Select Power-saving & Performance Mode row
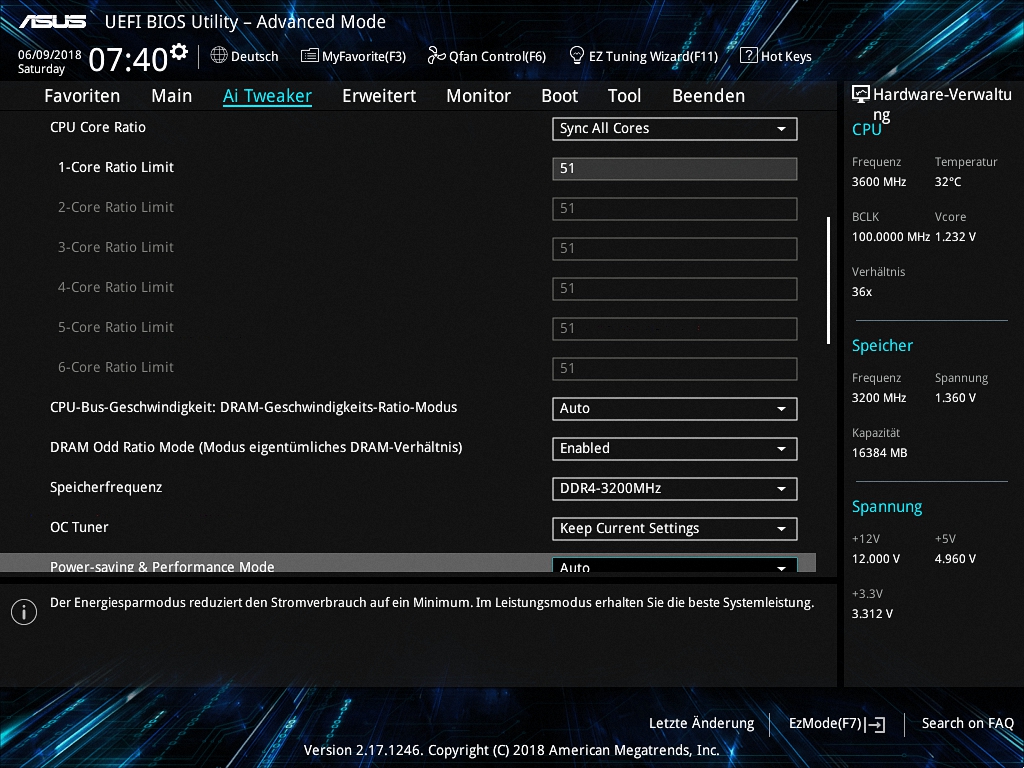The width and height of the screenshot is (1024, 768). coord(408,563)
